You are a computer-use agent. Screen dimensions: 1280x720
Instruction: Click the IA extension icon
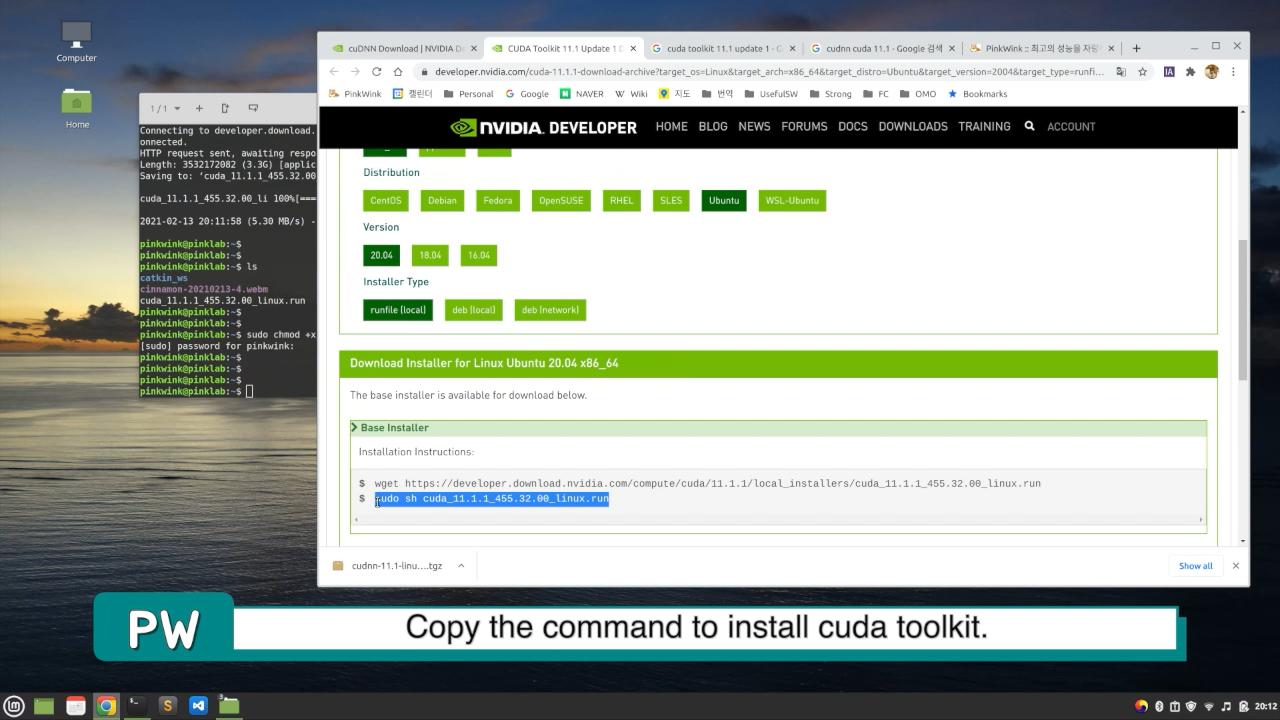[x=1169, y=72]
